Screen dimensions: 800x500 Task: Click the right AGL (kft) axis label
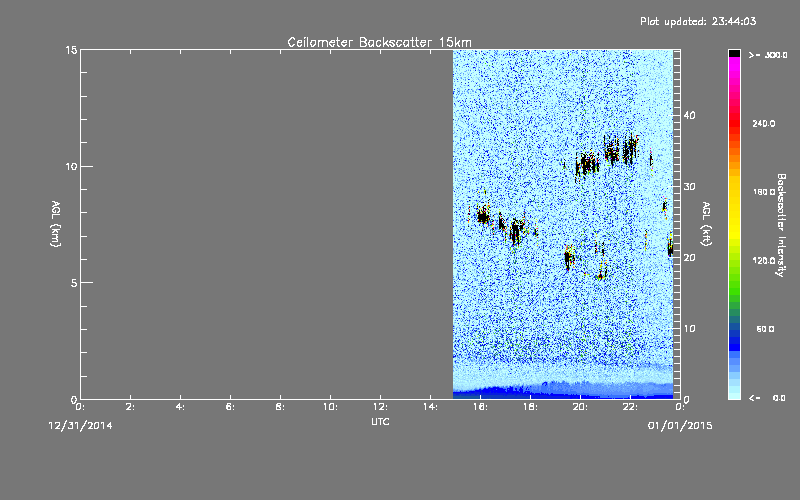(706, 224)
